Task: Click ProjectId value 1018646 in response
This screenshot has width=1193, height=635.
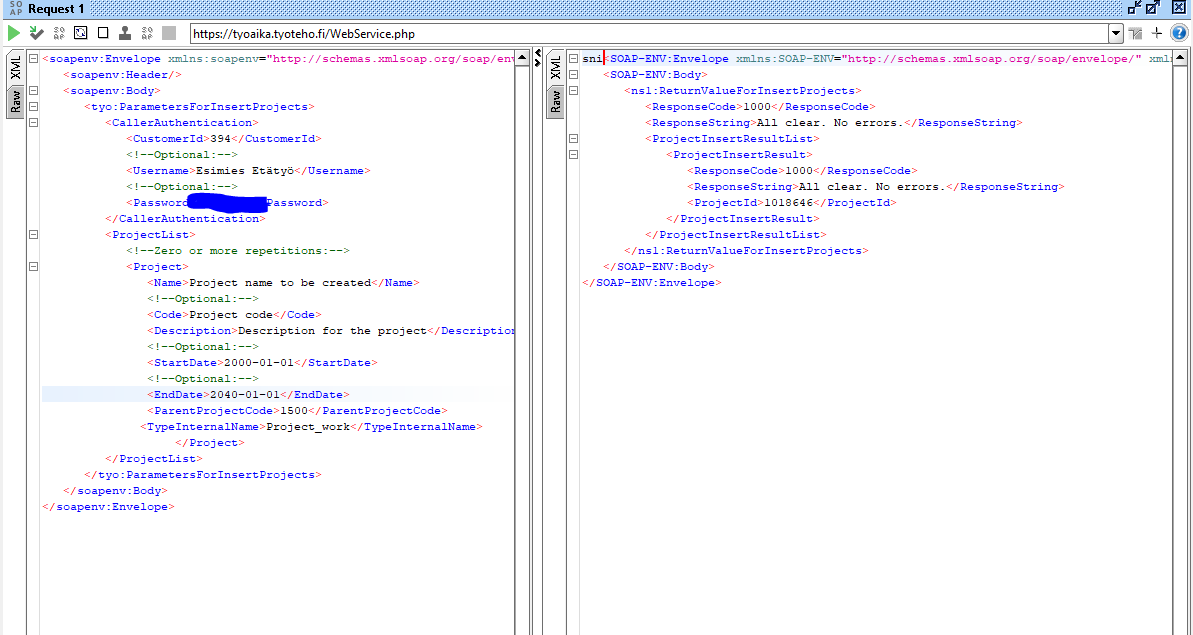Action: click(788, 202)
